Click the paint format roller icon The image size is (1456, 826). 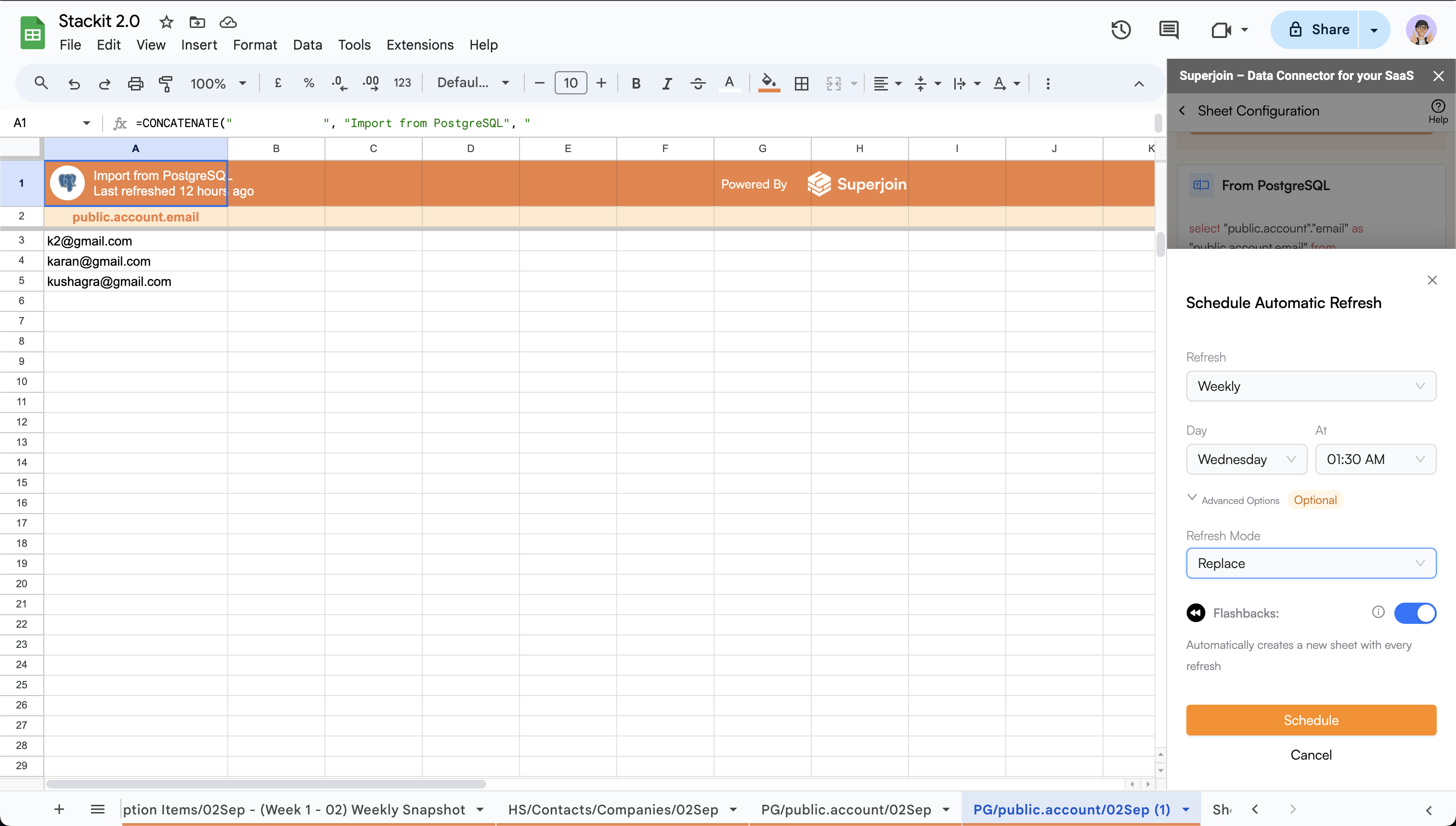(166, 84)
